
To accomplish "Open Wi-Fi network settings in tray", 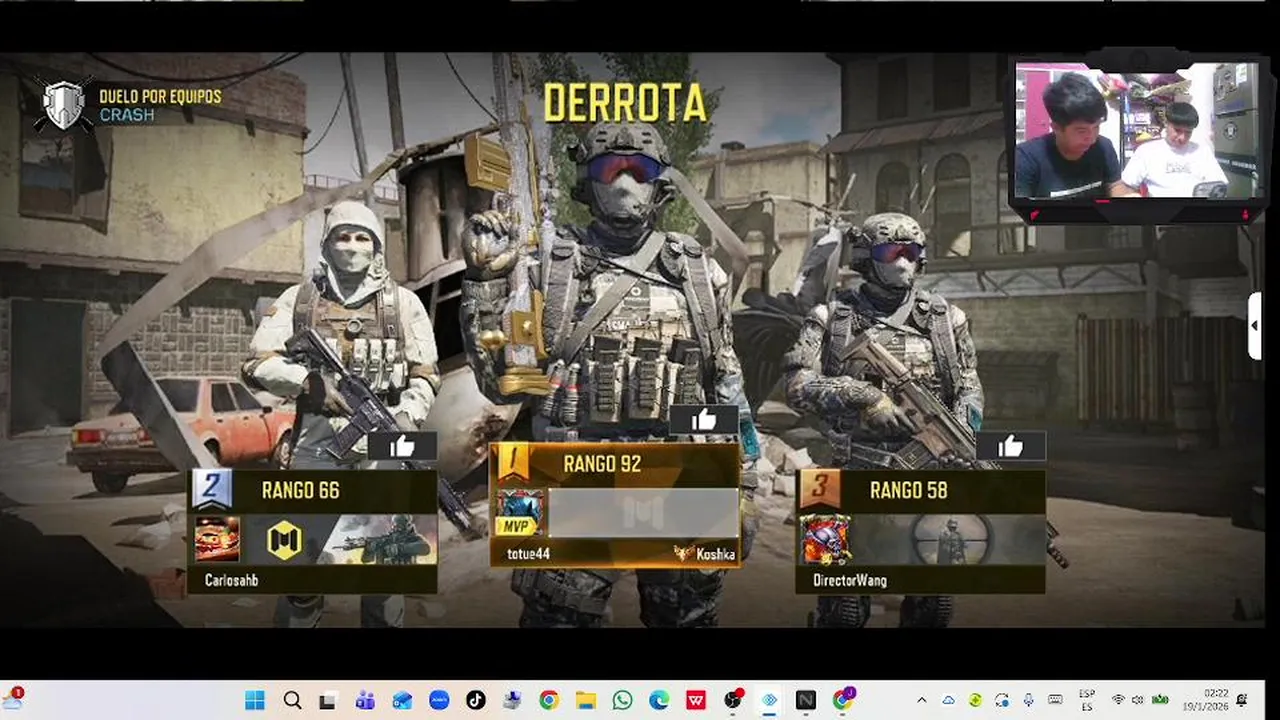I will pos(1118,700).
